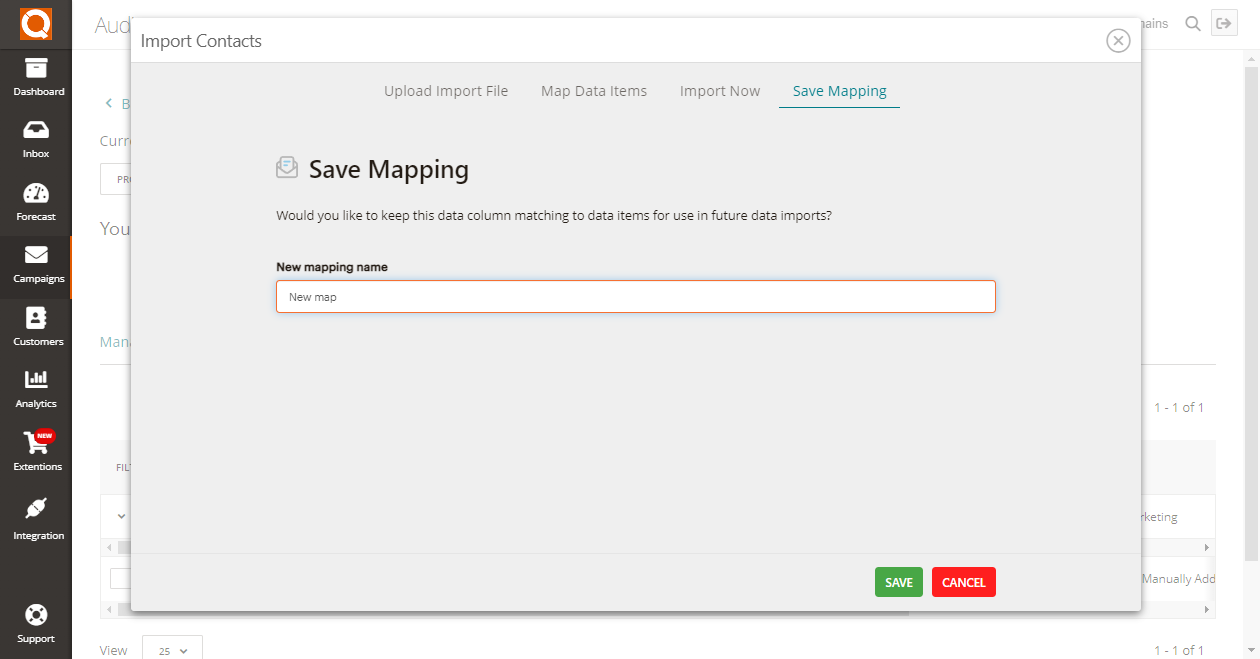Click the logout icon top right

(x=1224, y=22)
